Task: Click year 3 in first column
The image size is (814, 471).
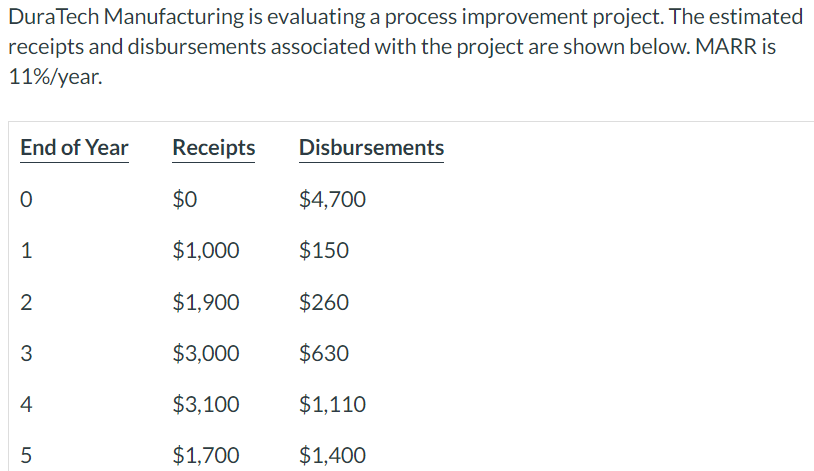Action: click(26, 353)
